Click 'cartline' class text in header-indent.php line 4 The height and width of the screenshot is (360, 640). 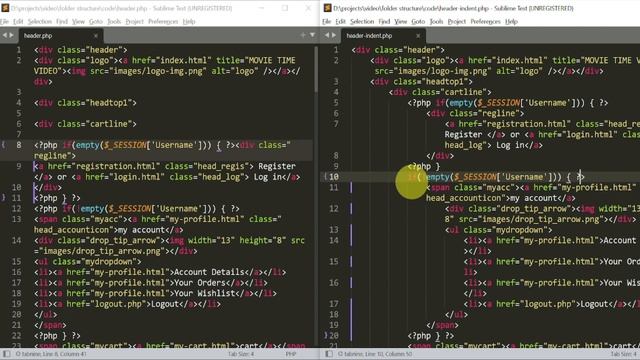[x=464, y=92]
